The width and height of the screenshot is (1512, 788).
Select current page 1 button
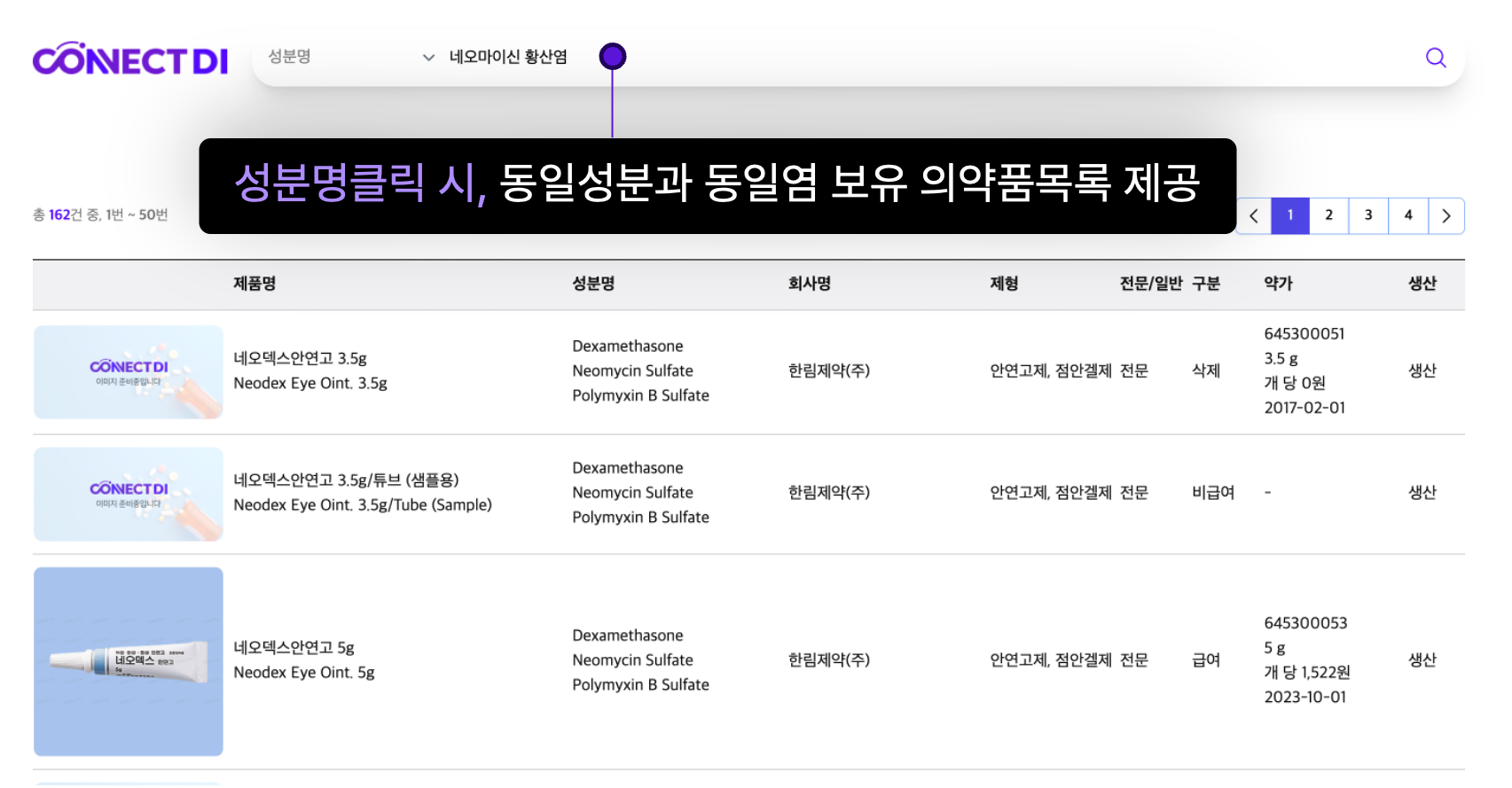point(1290,215)
